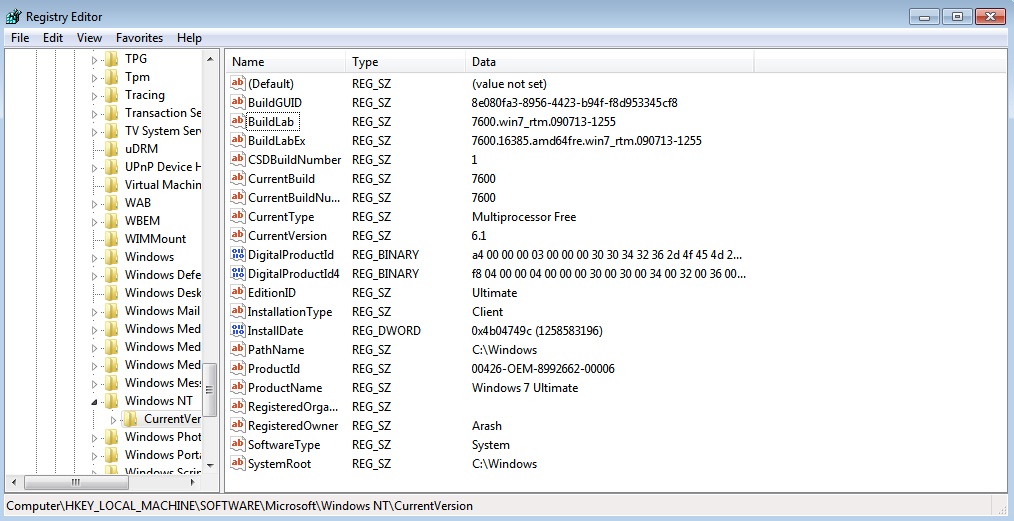Click the CSDBuildNumber string value icon
Screen dimensions: 1014x521
click(x=238, y=159)
